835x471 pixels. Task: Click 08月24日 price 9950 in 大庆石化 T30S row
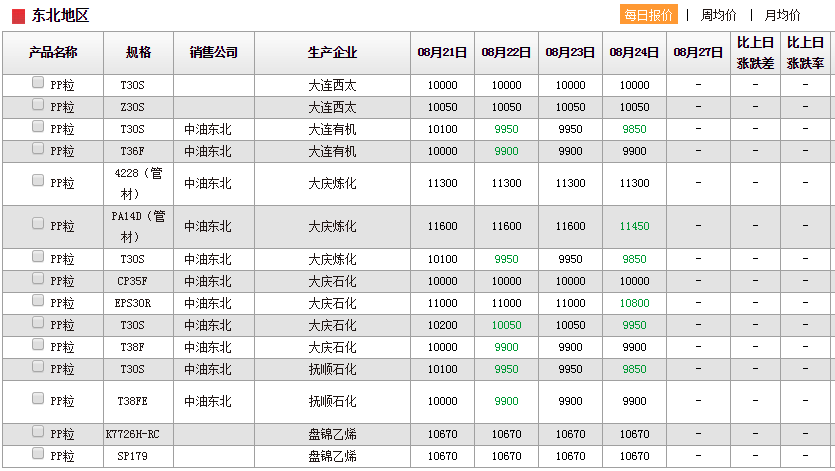[634, 325]
